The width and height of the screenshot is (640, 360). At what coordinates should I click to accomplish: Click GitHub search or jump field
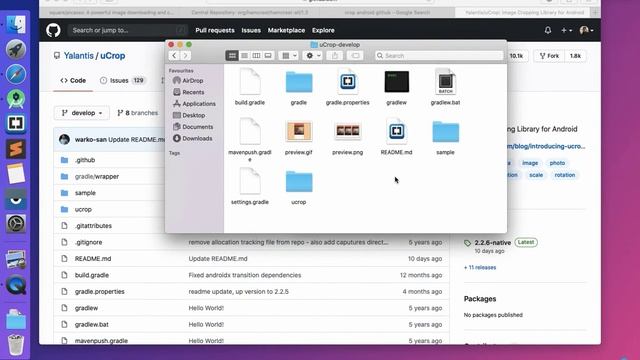coord(128,30)
